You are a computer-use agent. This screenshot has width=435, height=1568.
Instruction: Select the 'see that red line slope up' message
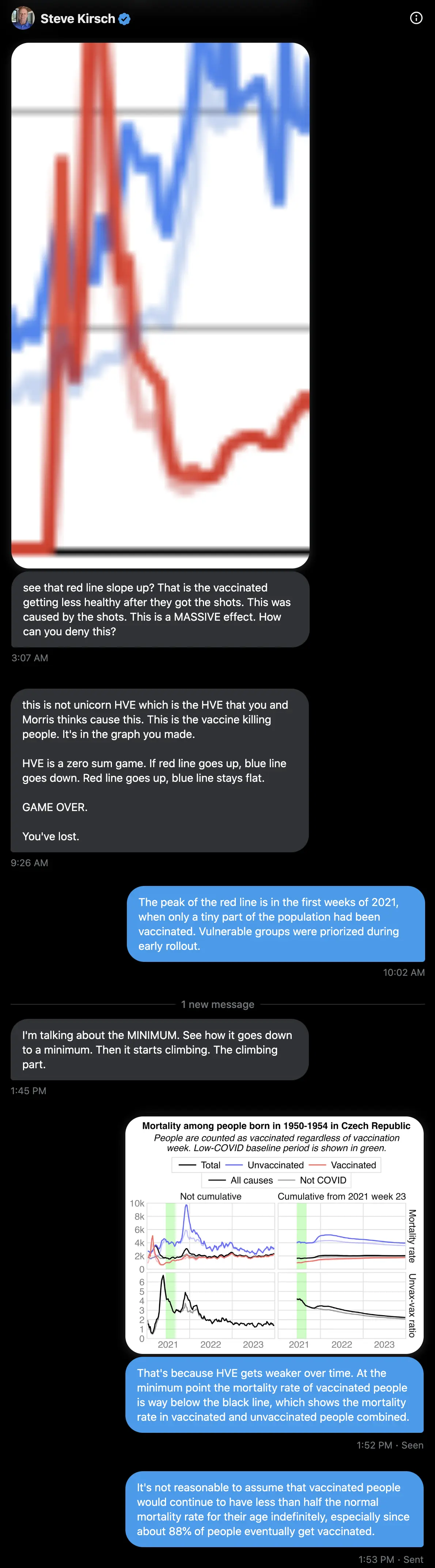click(x=160, y=609)
